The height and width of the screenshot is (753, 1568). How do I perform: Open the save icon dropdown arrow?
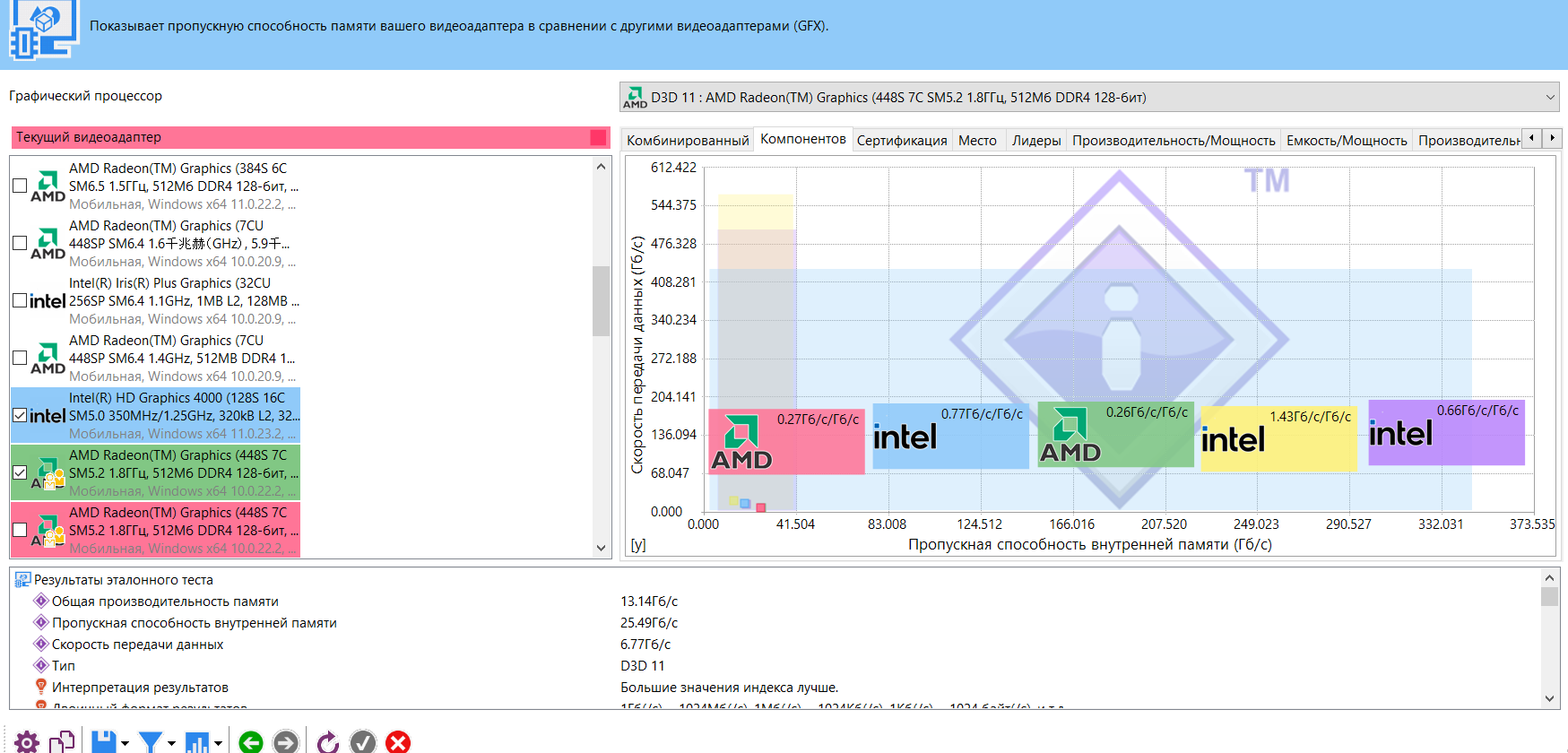point(125,743)
